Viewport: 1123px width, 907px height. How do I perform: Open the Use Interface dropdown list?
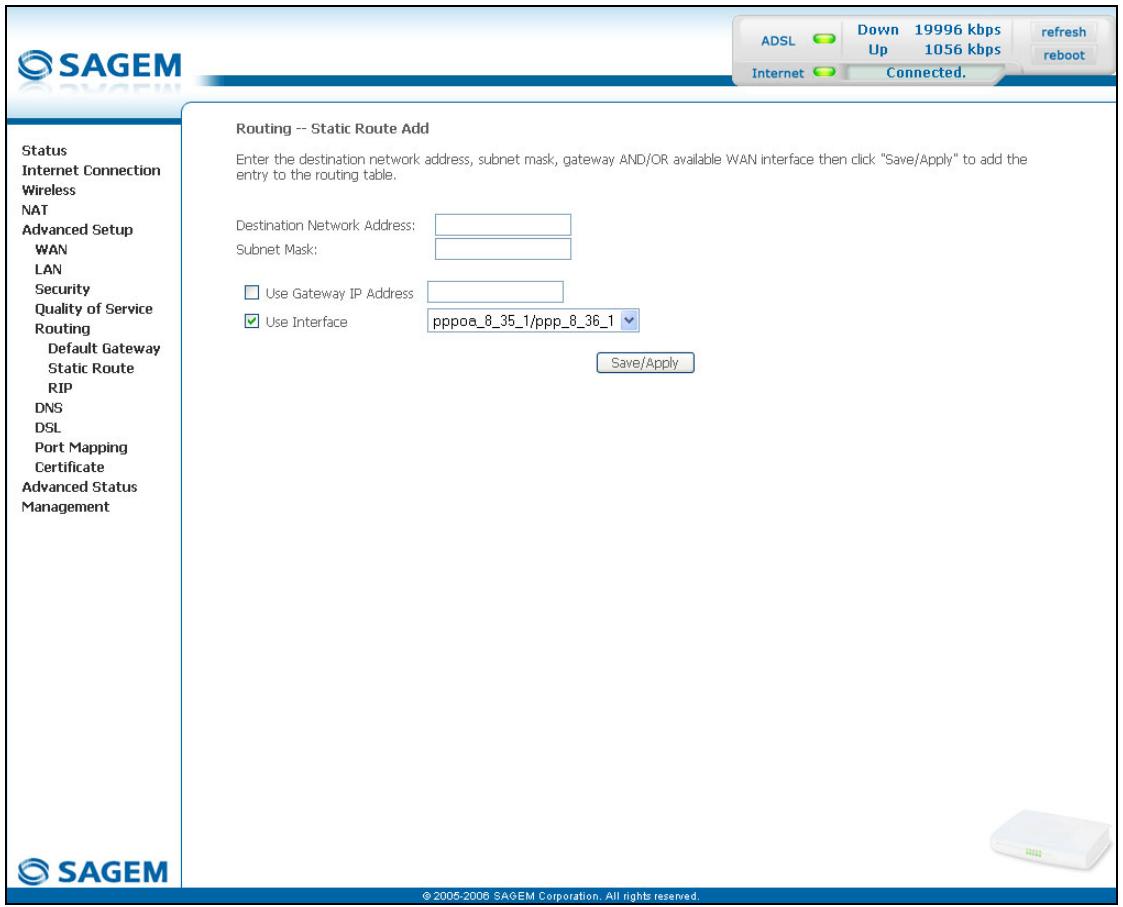(533, 321)
